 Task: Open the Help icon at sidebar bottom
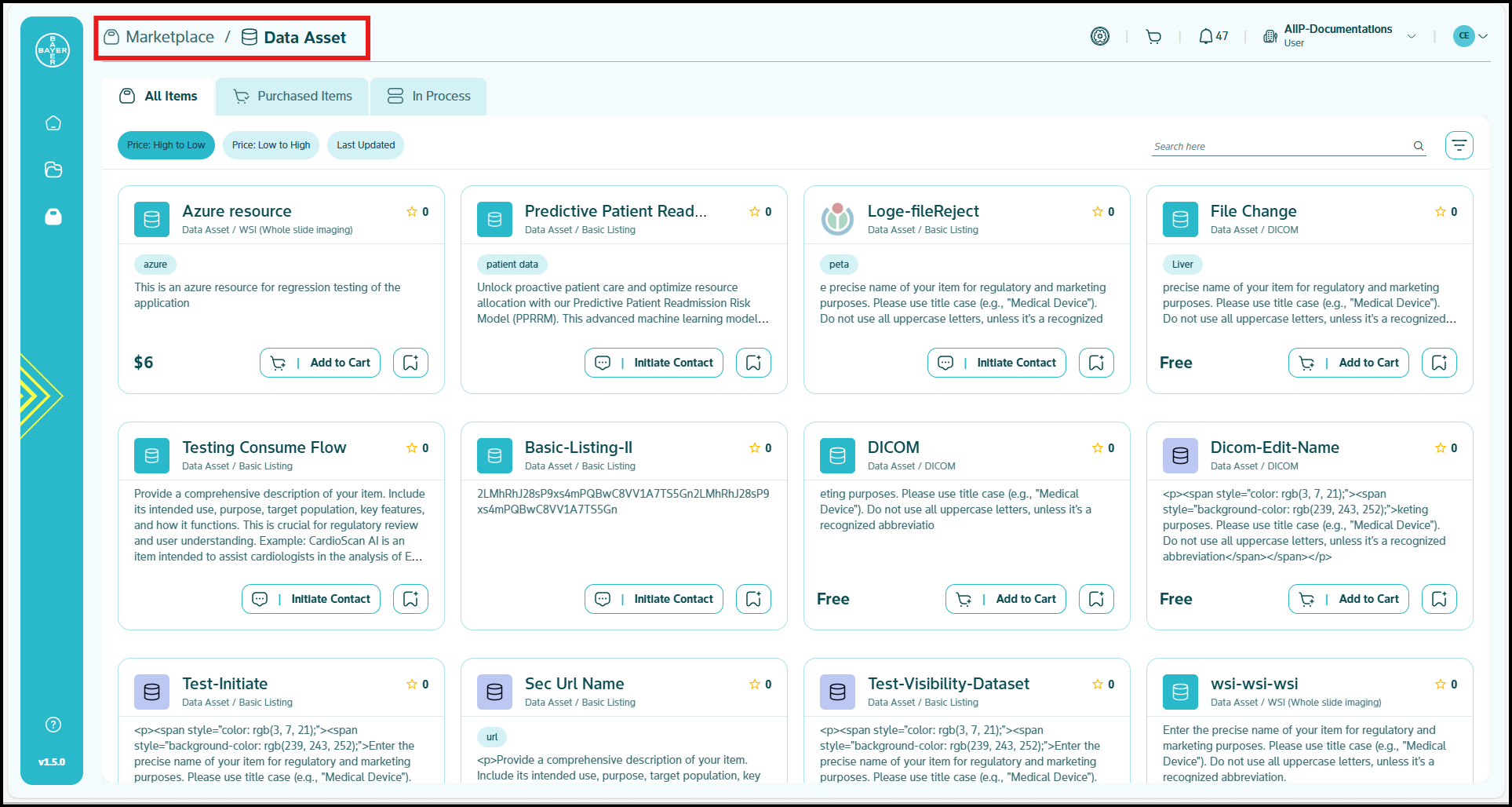click(x=52, y=725)
